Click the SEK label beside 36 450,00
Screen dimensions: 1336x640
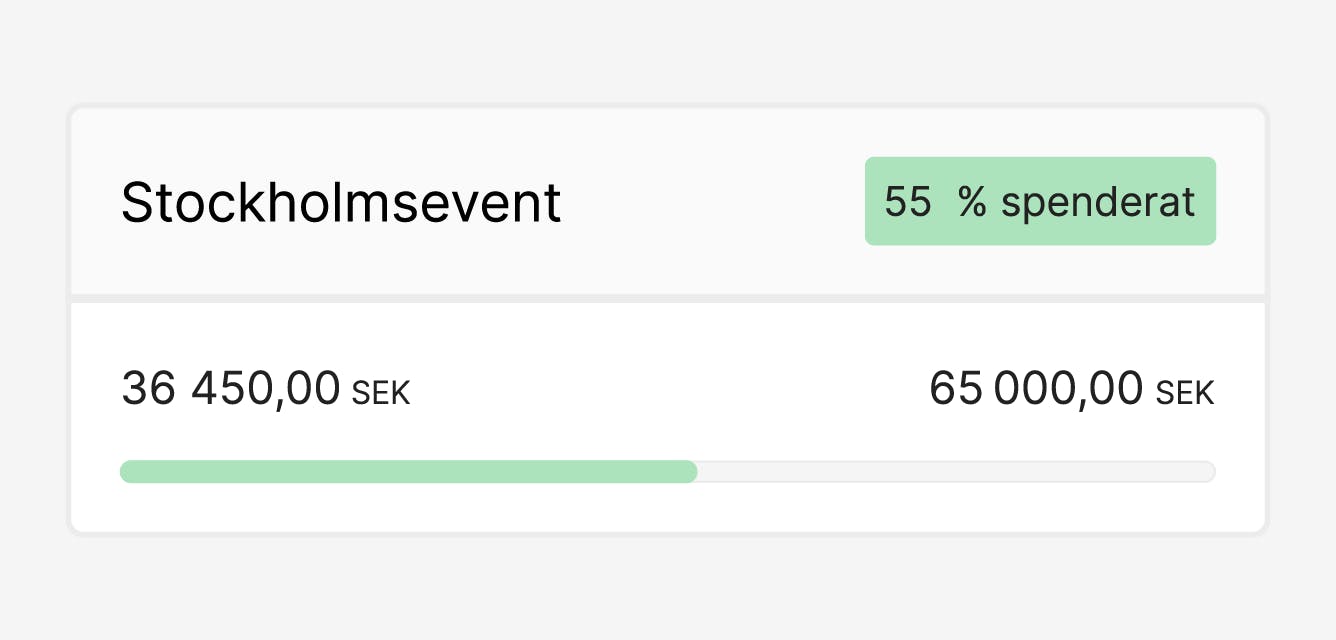[381, 393]
